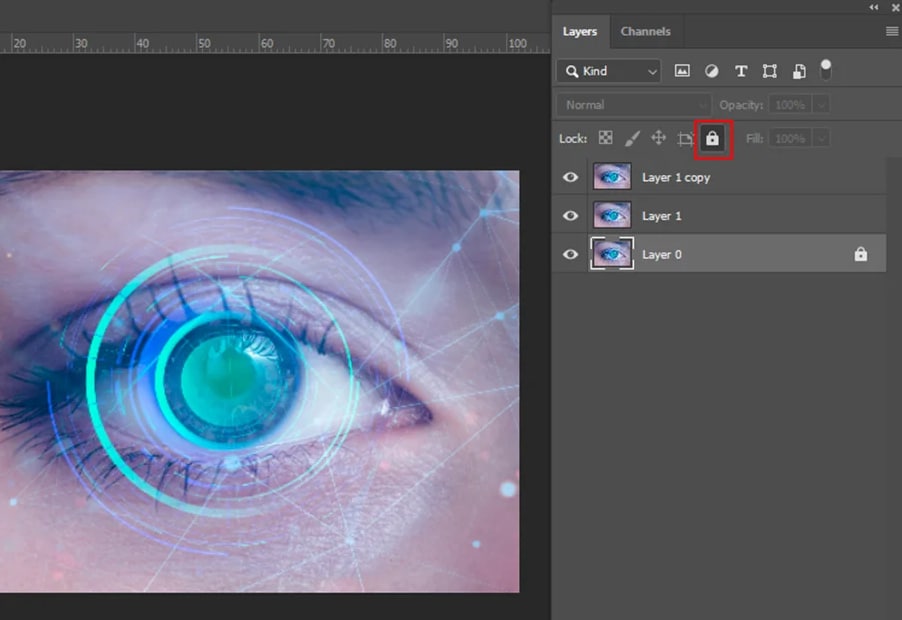902x620 pixels.
Task: Toggle visibility of Layer 0
Action: pos(570,254)
